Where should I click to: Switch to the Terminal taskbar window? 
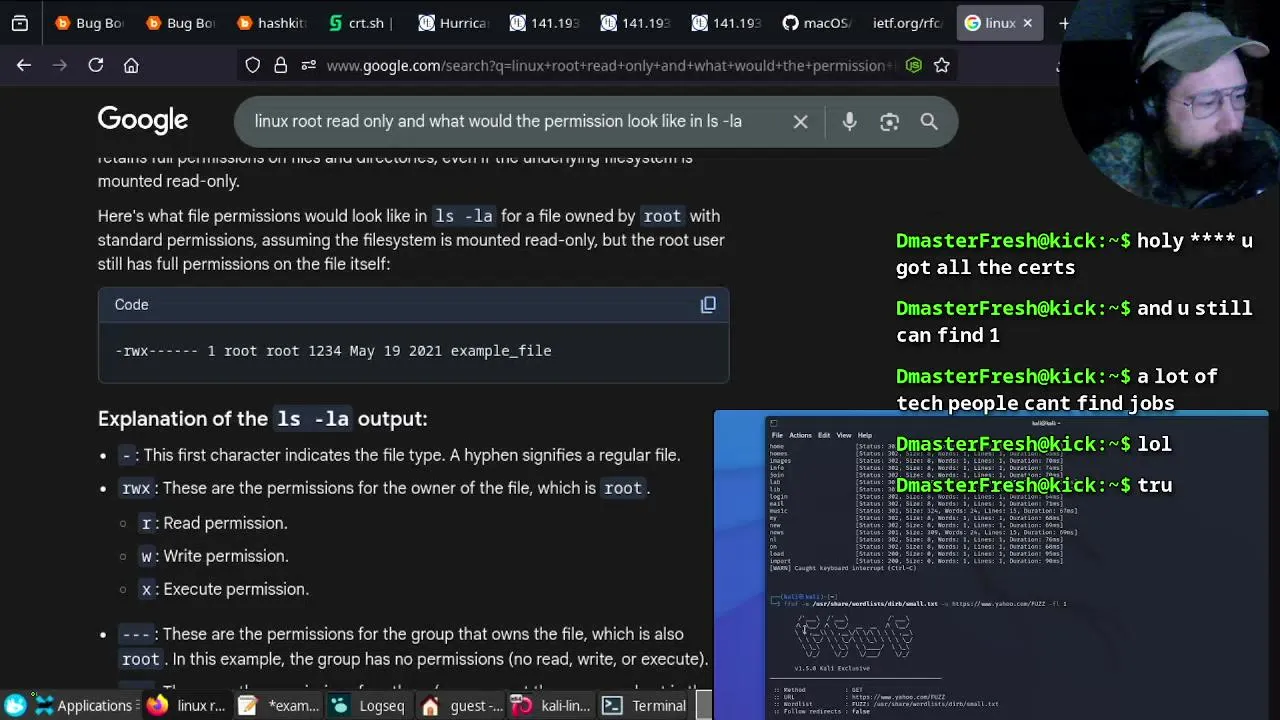(644, 705)
